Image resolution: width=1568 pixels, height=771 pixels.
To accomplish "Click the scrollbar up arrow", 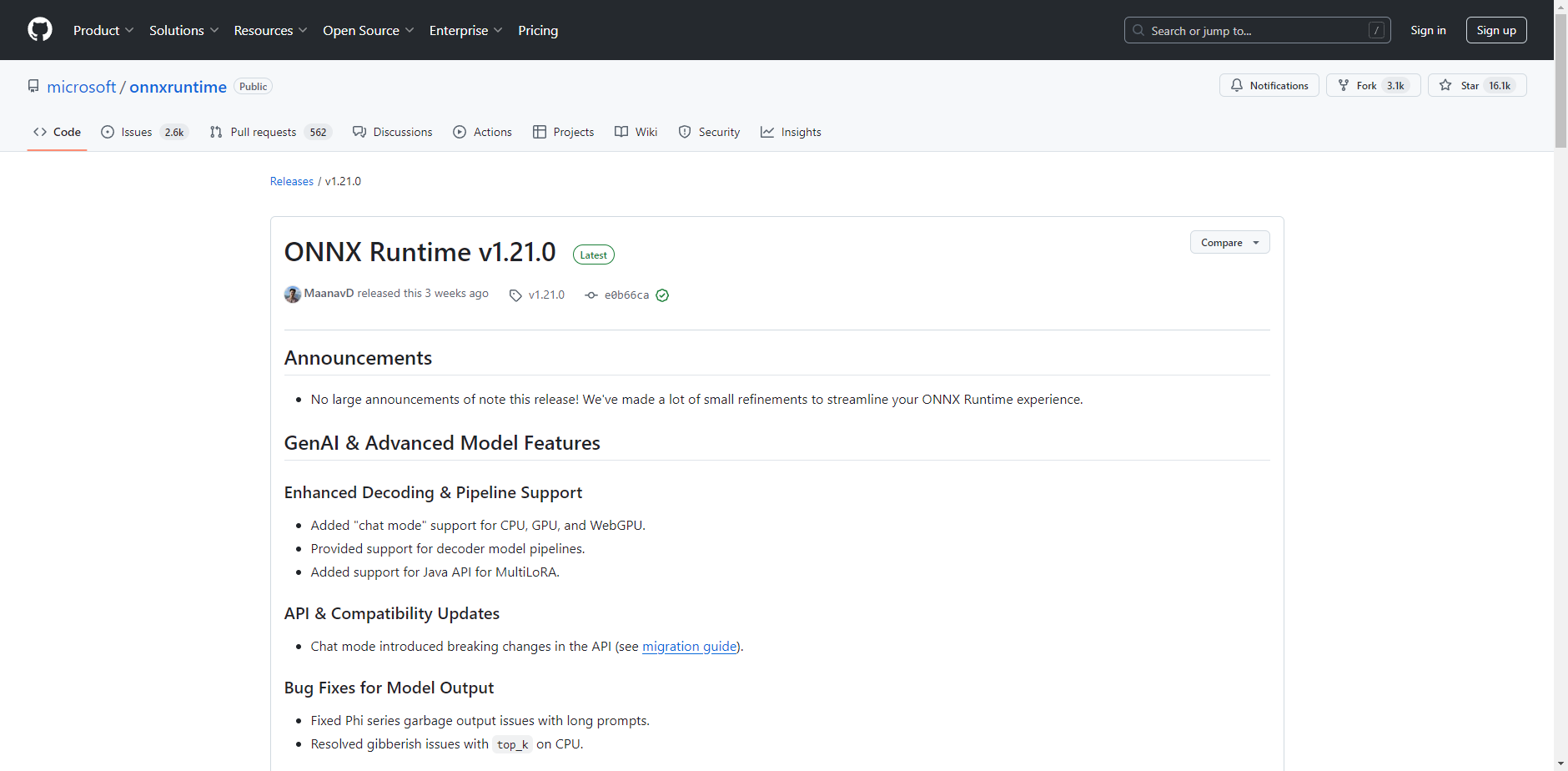I will 1560,7.
